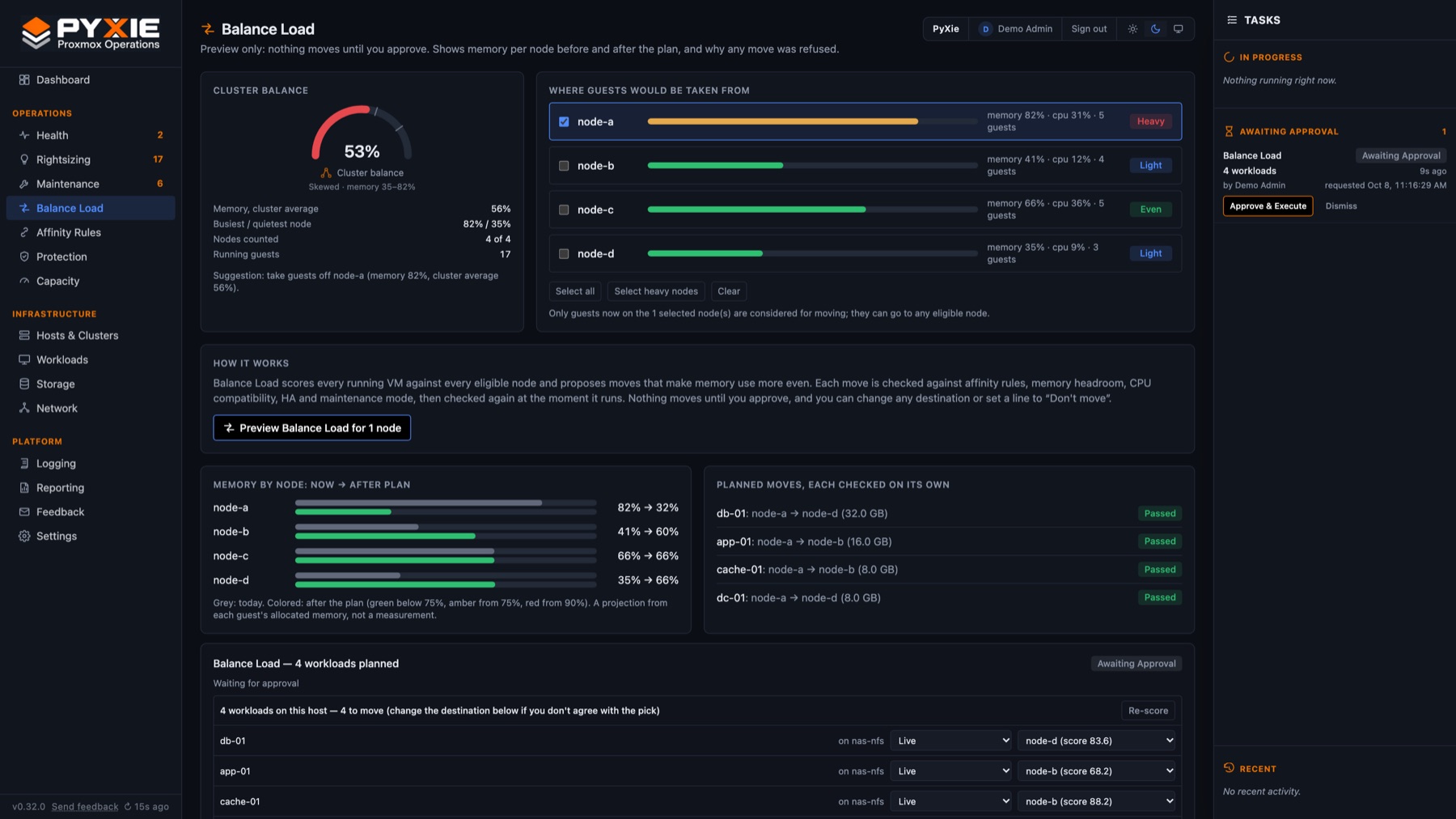Click Send feedback link in footer
The height and width of the screenshot is (819, 1456).
click(85, 807)
